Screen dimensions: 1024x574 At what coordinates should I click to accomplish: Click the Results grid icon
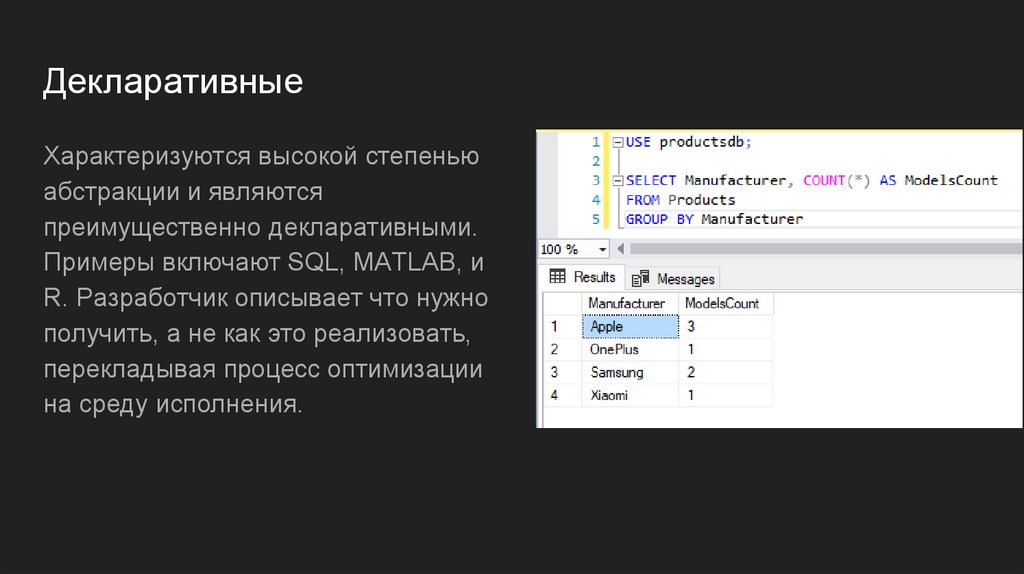click(558, 276)
